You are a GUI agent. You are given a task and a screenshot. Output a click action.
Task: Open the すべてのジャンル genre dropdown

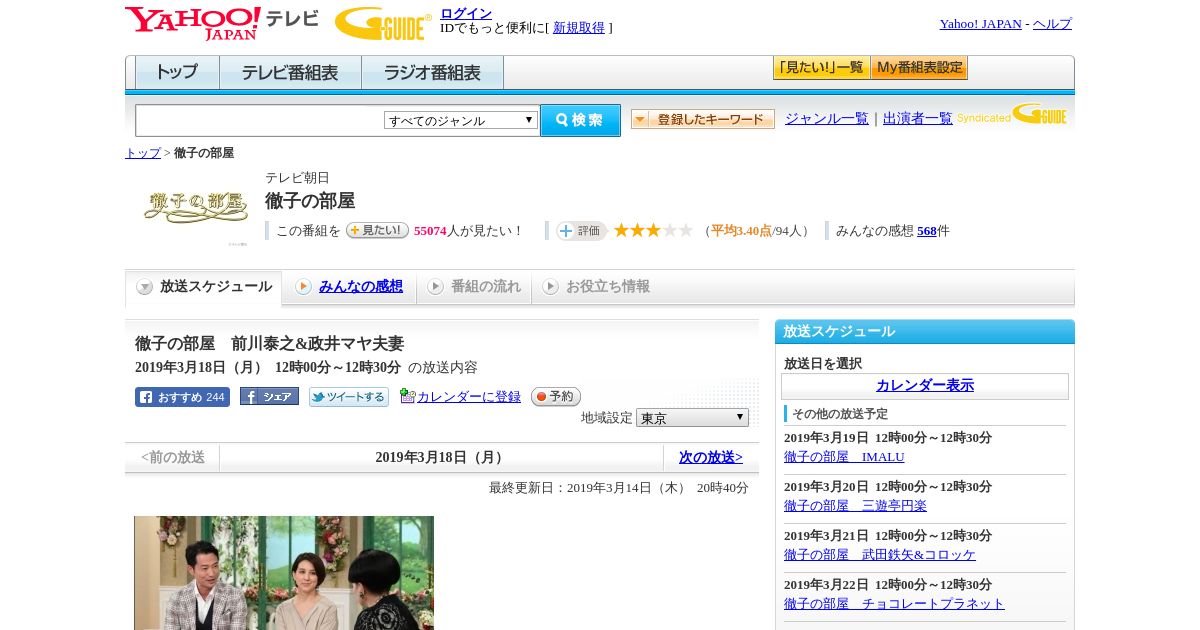[461, 120]
